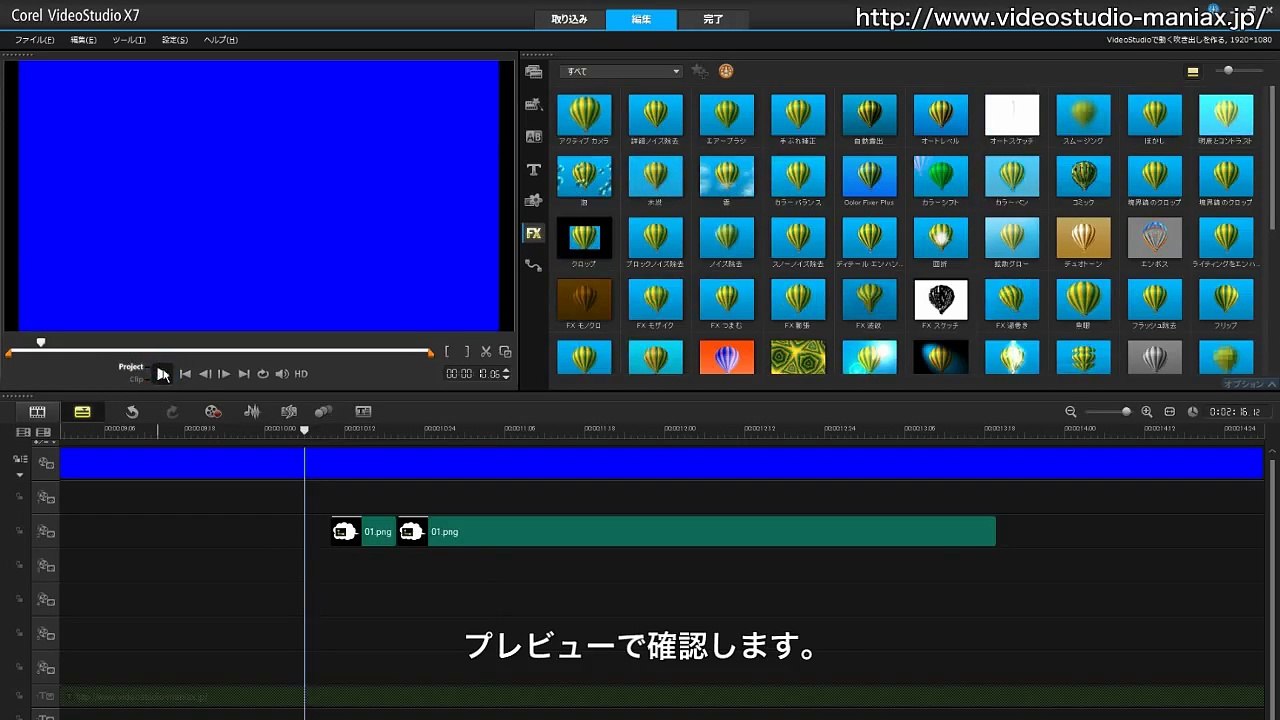Switch to Storyboard view icon
Screen dimensions: 1280x720
coord(37,412)
